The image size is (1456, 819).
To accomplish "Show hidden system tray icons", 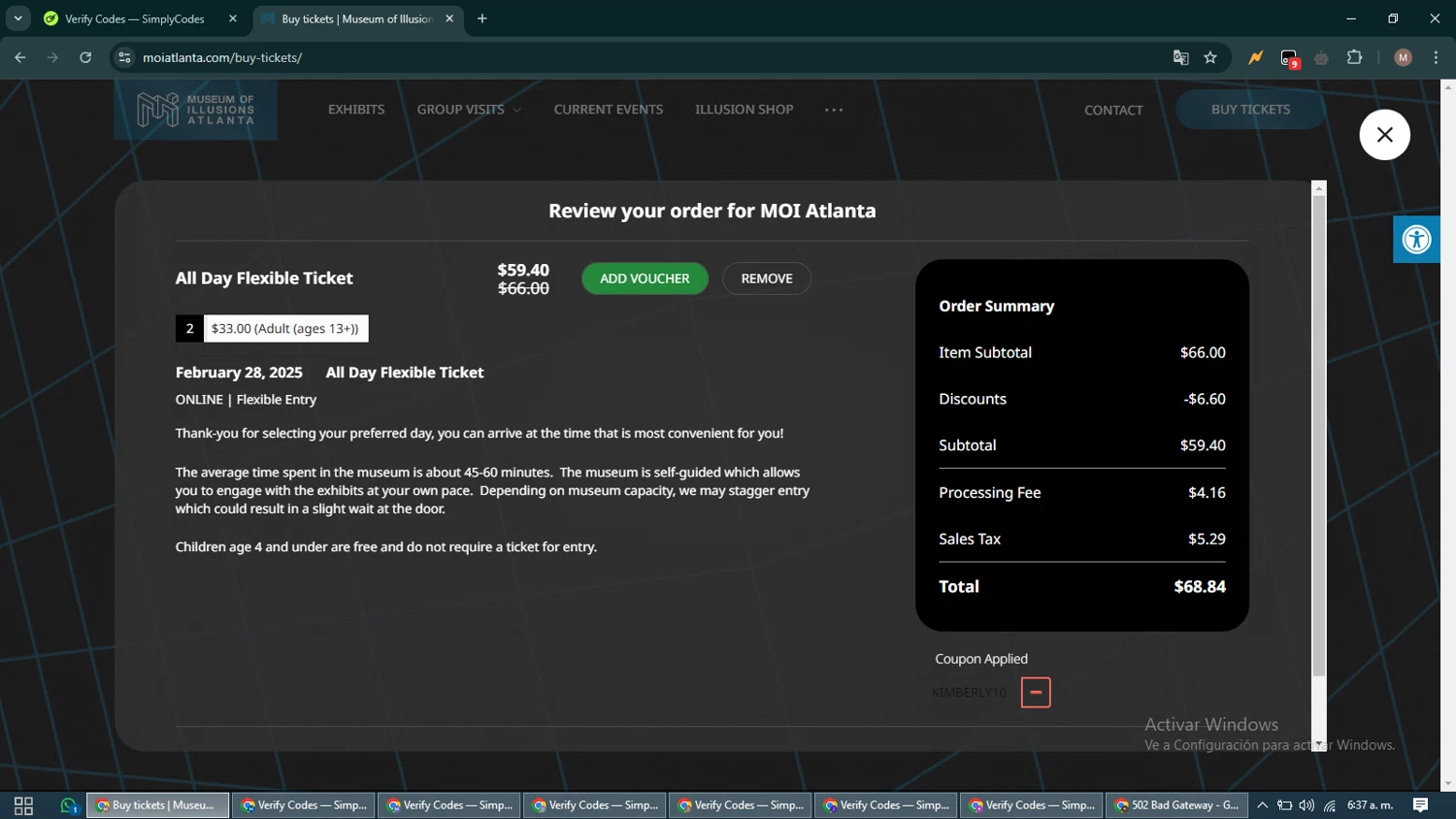I will [x=1262, y=805].
